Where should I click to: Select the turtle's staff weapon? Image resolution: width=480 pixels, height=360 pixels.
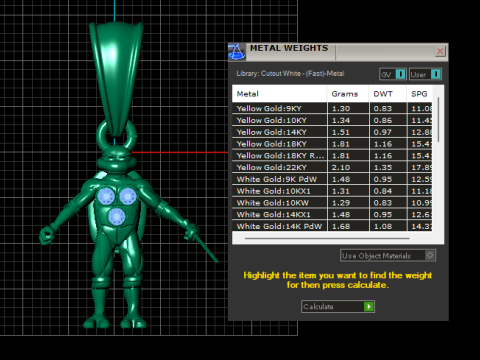[207, 248]
